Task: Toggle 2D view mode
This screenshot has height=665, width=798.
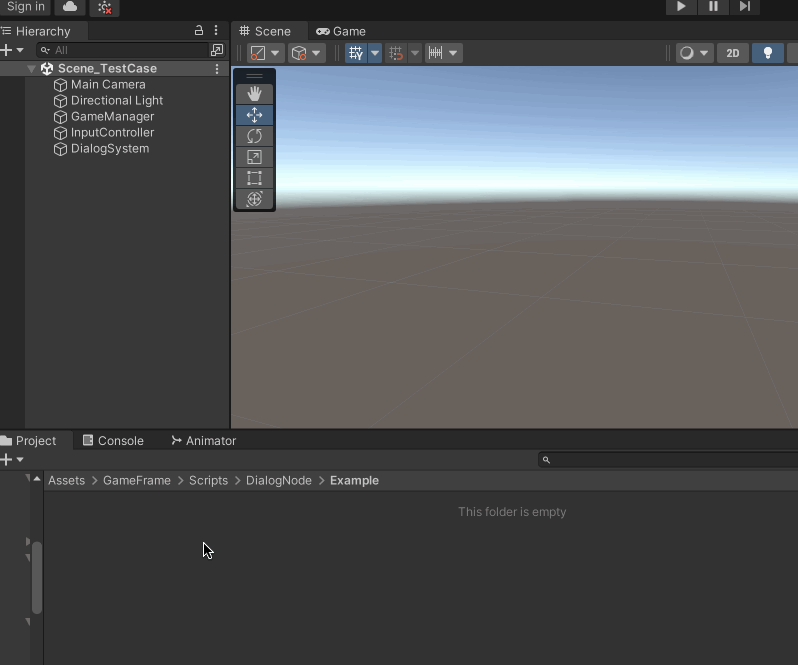Action: click(x=732, y=53)
